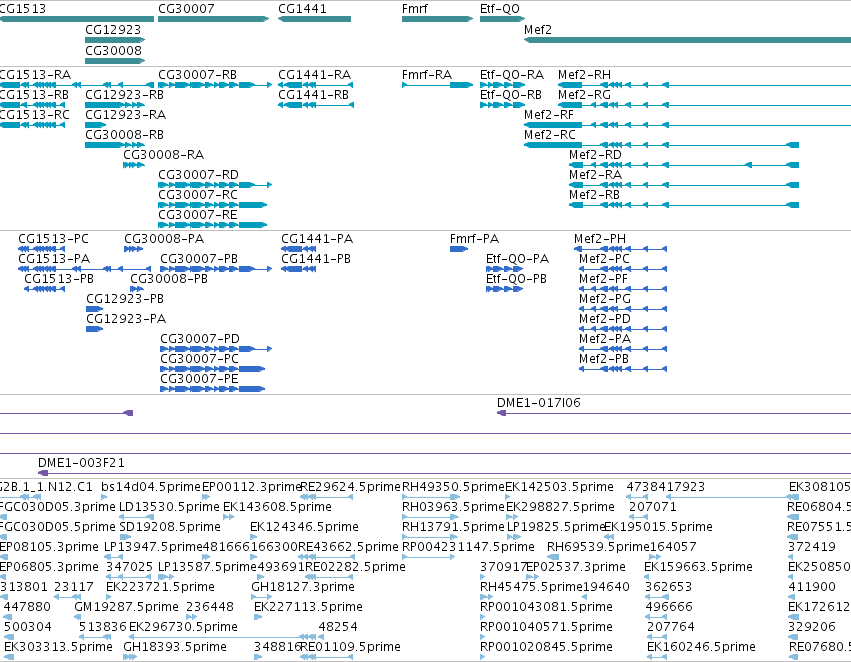
Task: Click protein label "Mef2-PH"
Action: [600, 239]
